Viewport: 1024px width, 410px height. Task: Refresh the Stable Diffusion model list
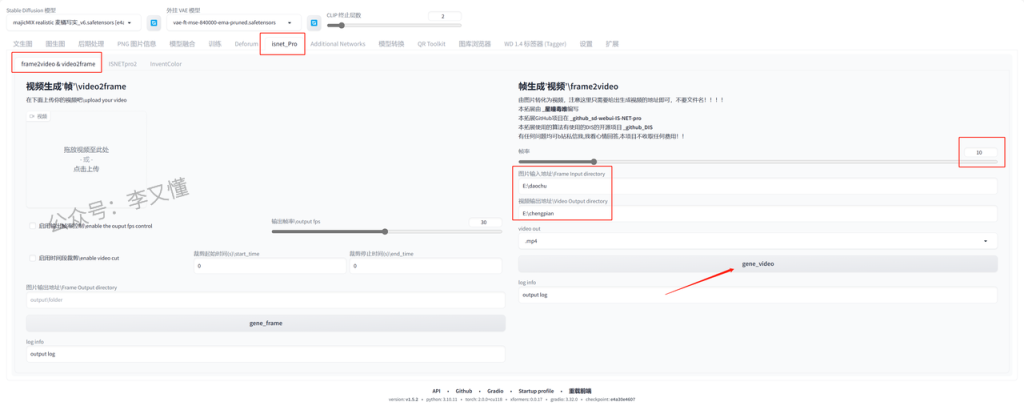tap(154, 22)
